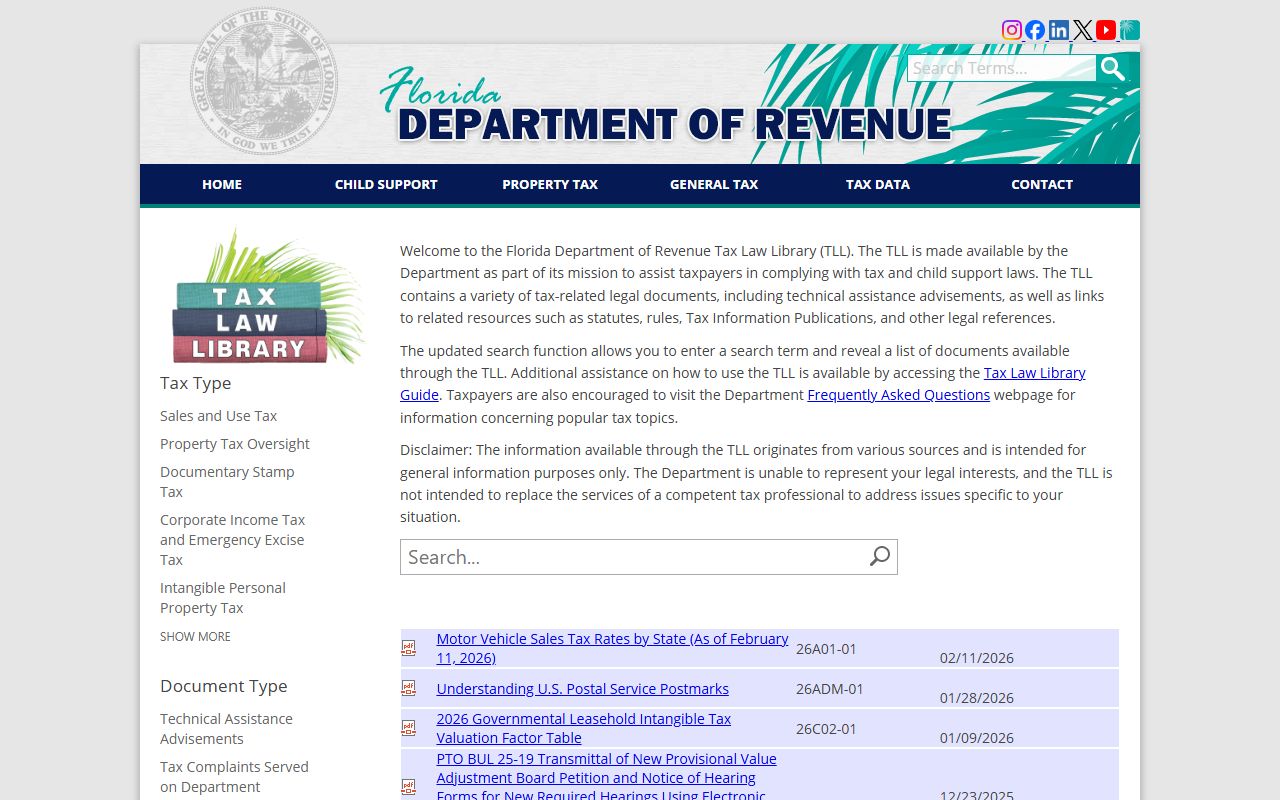Open the TAX DATA menu

[878, 184]
